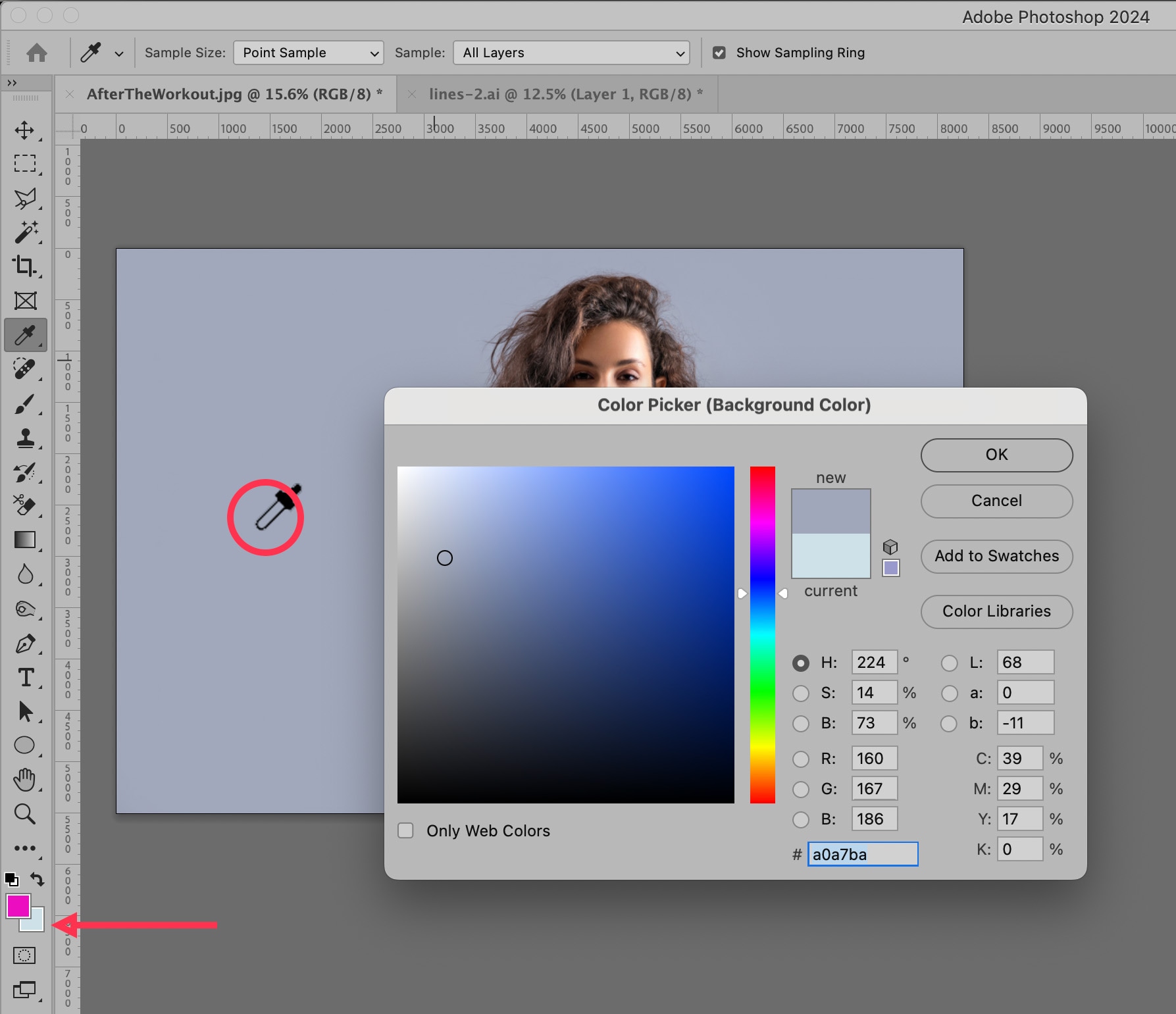Image resolution: width=1176 pixels, height=1014 pixels.
Task: Expand the eyedropper tool preset picker
Action: pyautogui.click(x=119, y=53)
